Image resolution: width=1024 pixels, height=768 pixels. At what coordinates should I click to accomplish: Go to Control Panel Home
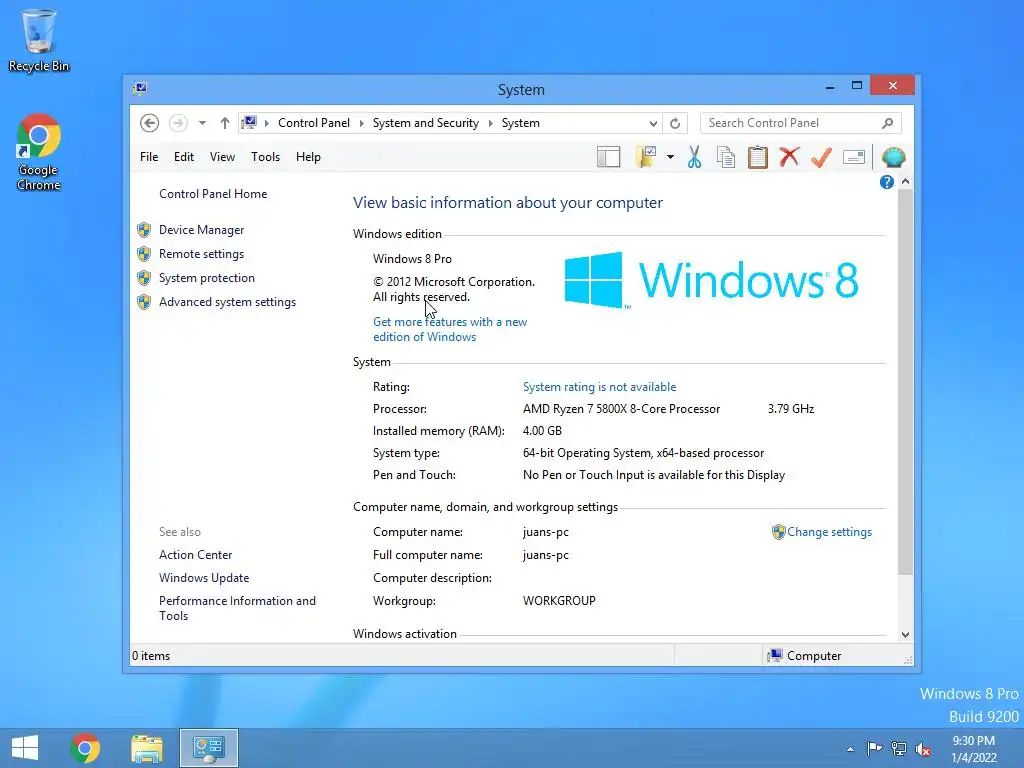pos(213,194)
